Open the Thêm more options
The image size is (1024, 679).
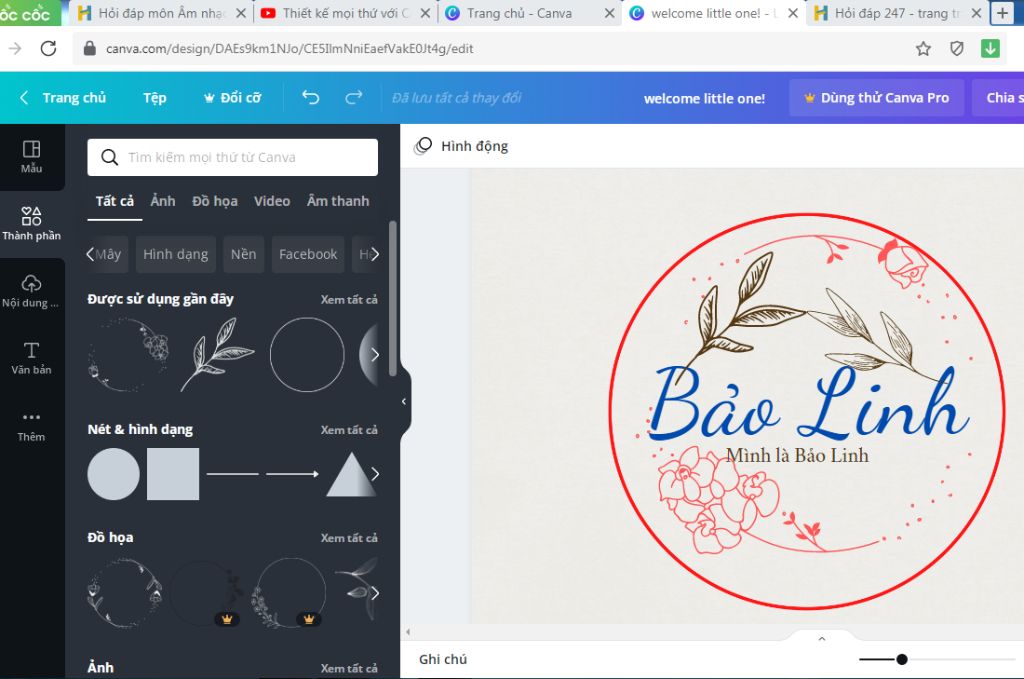(x=31, y=426)
